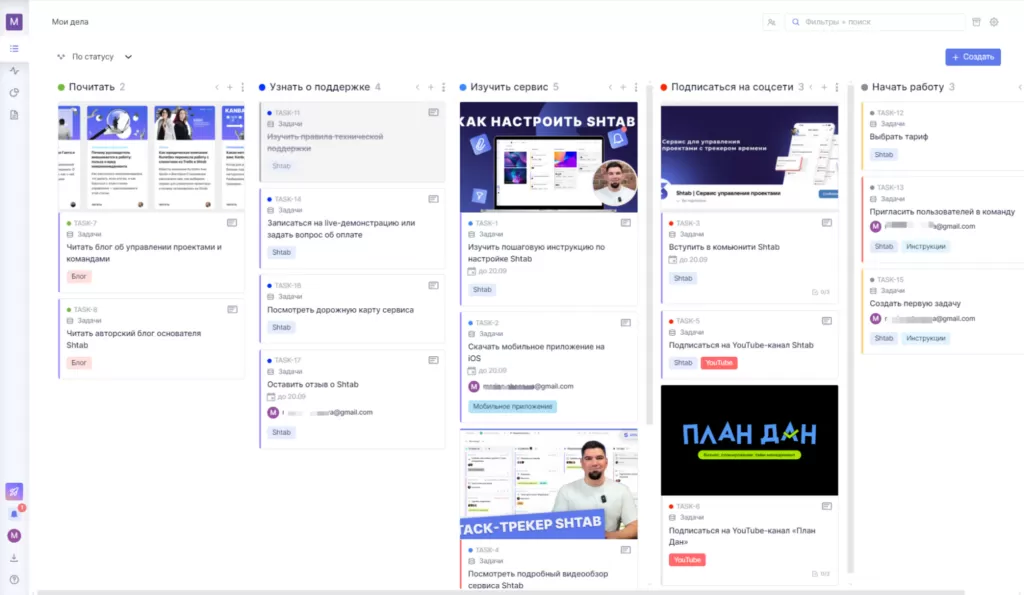The image size is (1024, 595).
Task: Collapse the Почитать column with arrow
Action: [217, 87]
